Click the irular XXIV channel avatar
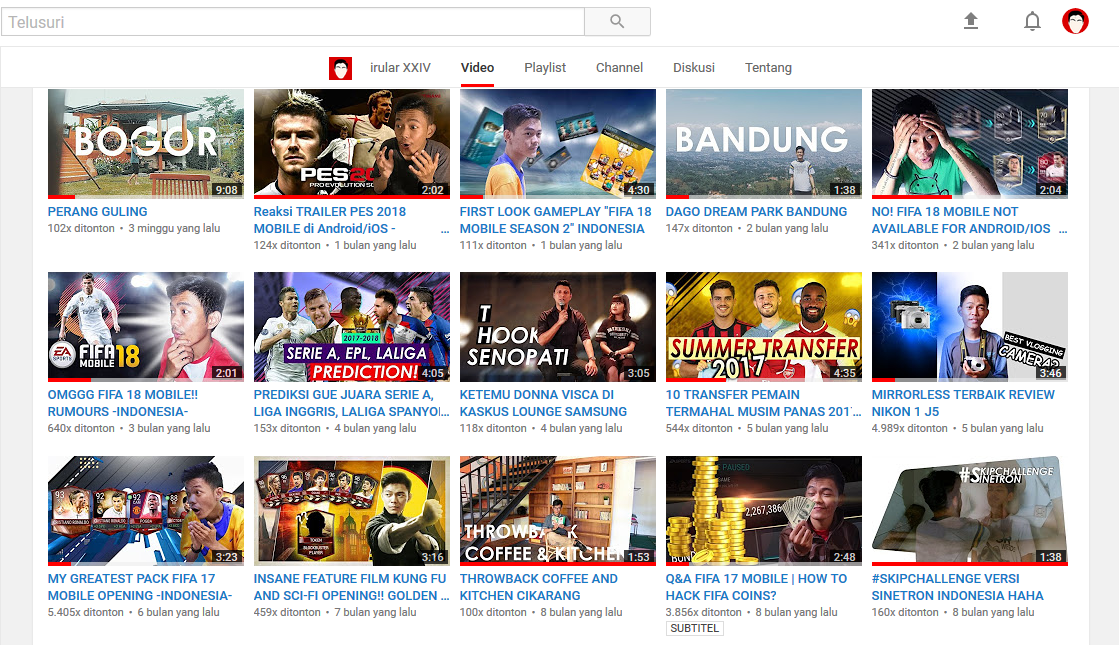This screenshot has width=1119, height=645. 340,68
